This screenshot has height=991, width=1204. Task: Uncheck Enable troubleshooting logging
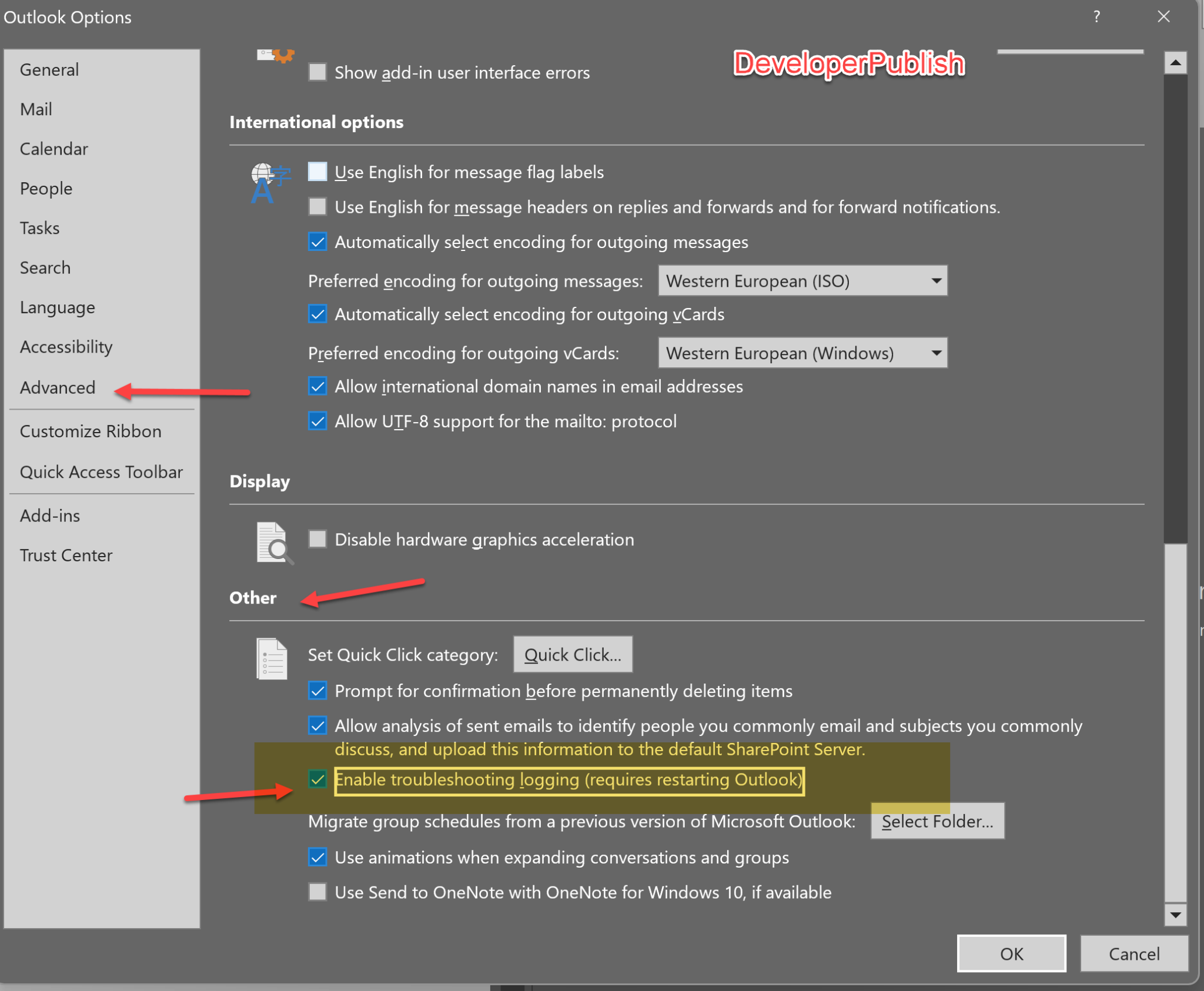coord(317,780)
